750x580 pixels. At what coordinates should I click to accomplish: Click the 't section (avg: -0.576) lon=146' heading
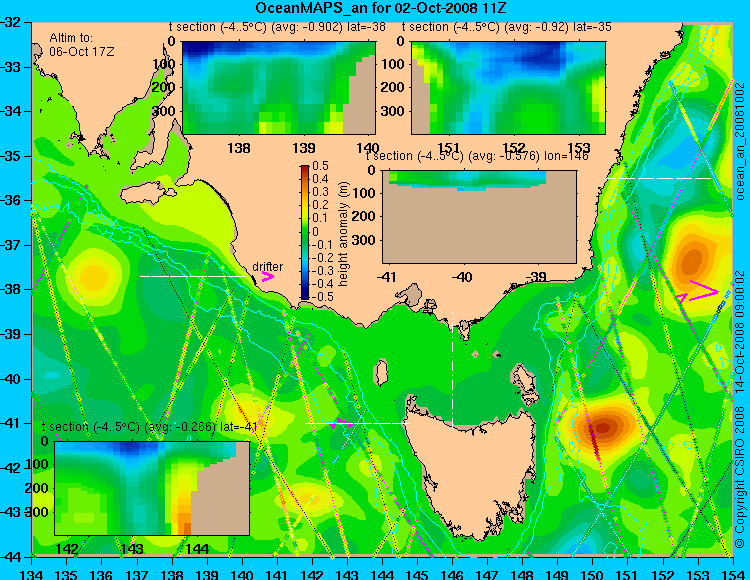[x=477, y=156]
